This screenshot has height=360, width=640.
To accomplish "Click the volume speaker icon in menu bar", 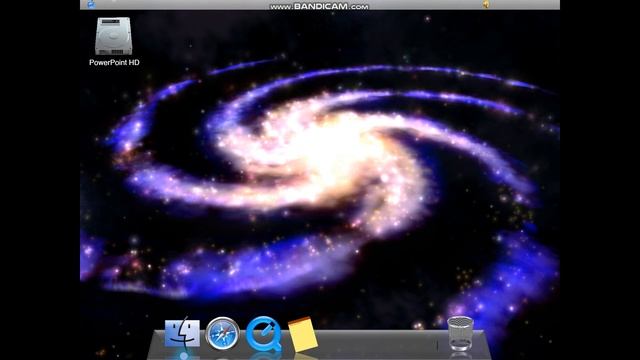I will click(x=486, y=4).
